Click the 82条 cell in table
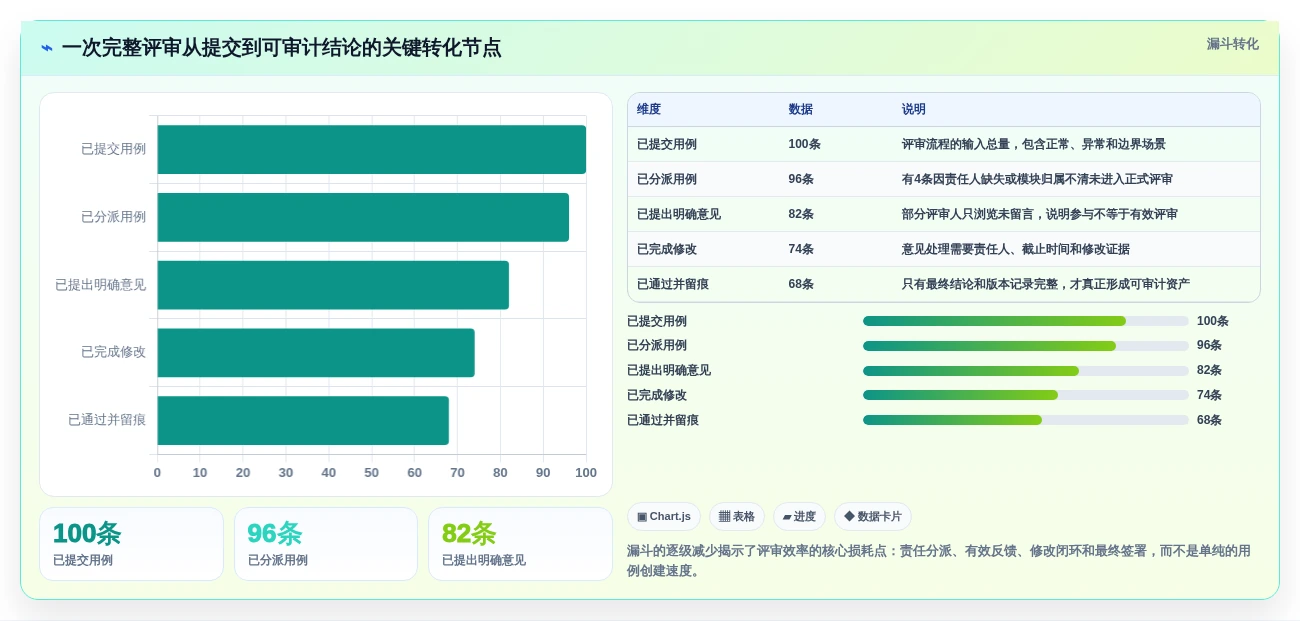 click(801, 214)
